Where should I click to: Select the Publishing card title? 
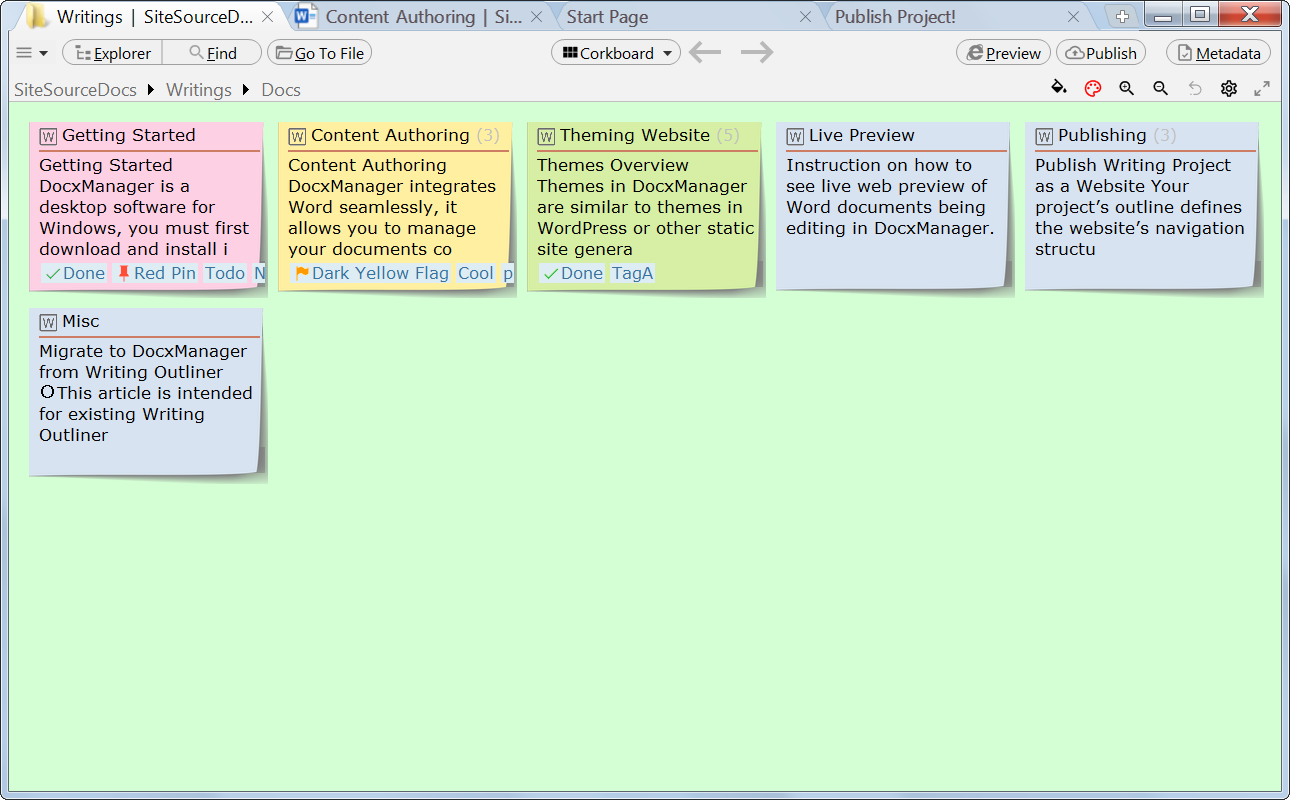pos(1102,135)
